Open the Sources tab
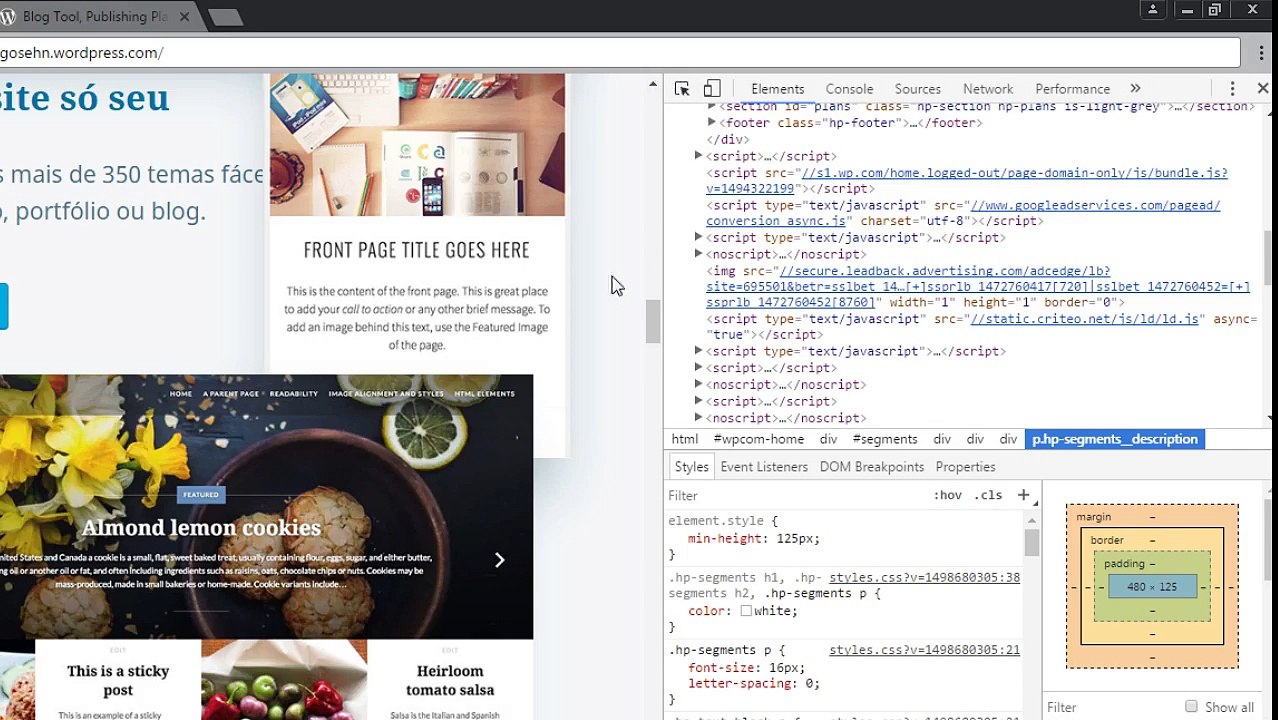Screen dimensions: 1278x720 tap(917, 89)
